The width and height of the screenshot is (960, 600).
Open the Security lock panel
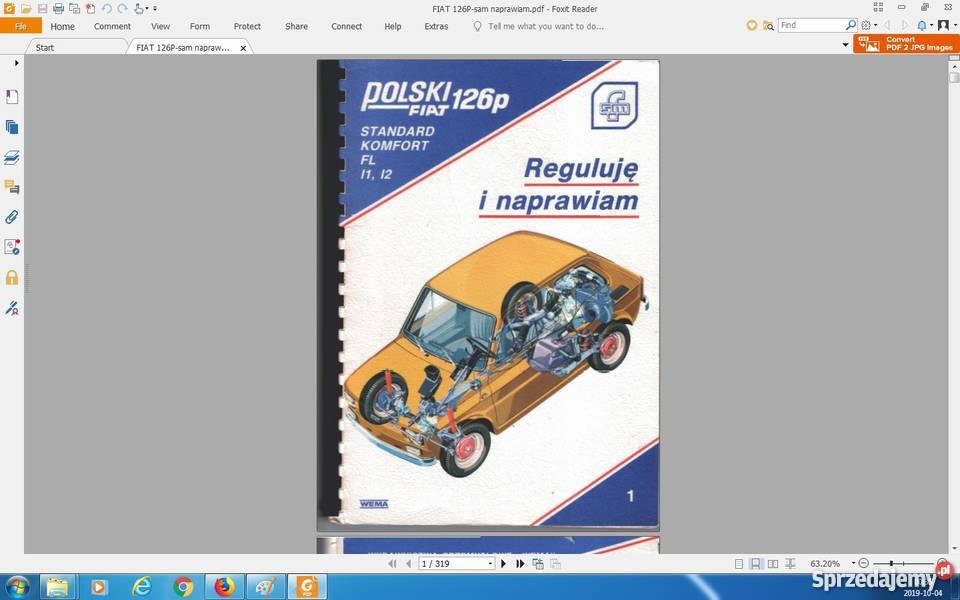tap(12, 277)
